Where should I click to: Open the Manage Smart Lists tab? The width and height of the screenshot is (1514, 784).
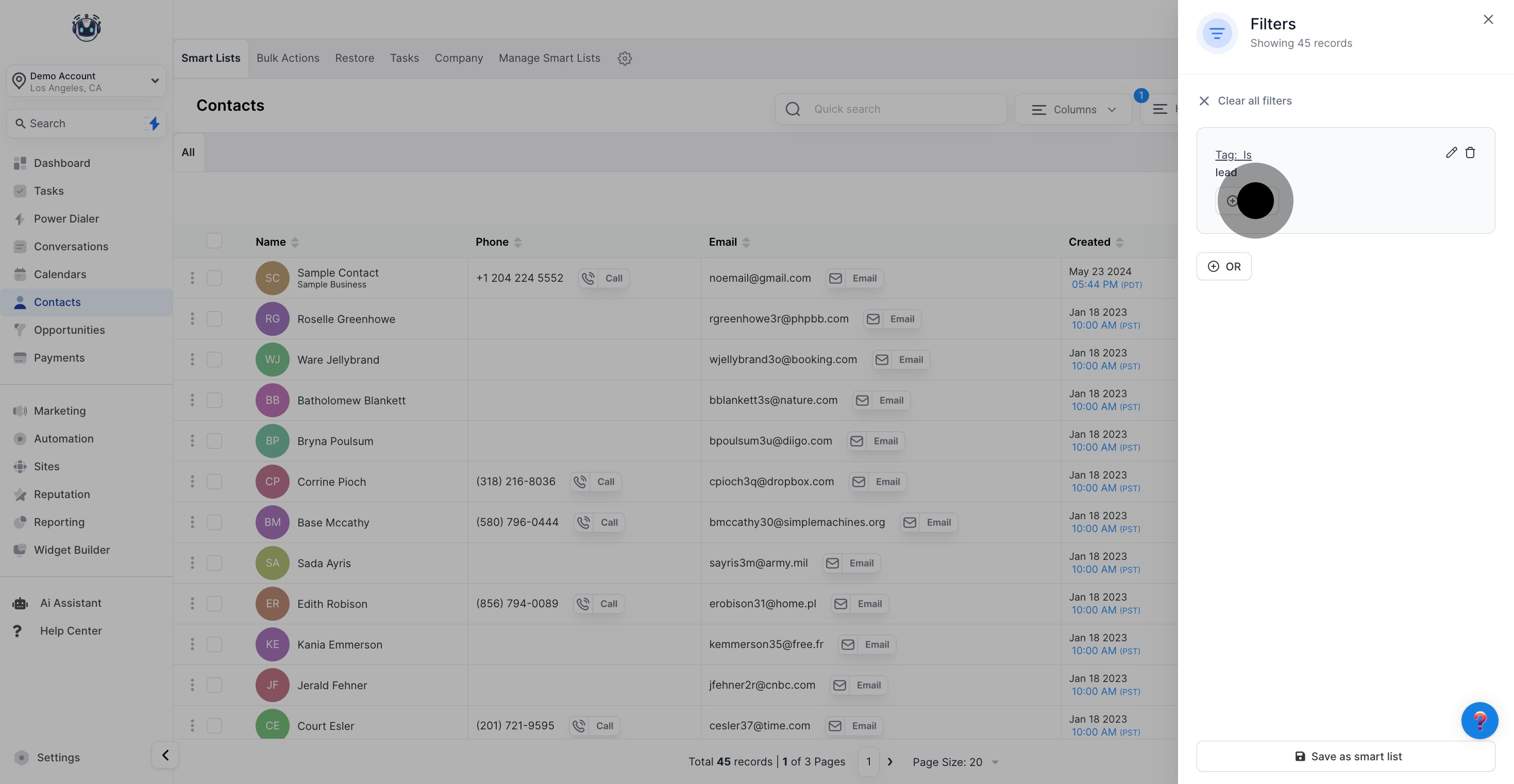click(x=549, y=58)
